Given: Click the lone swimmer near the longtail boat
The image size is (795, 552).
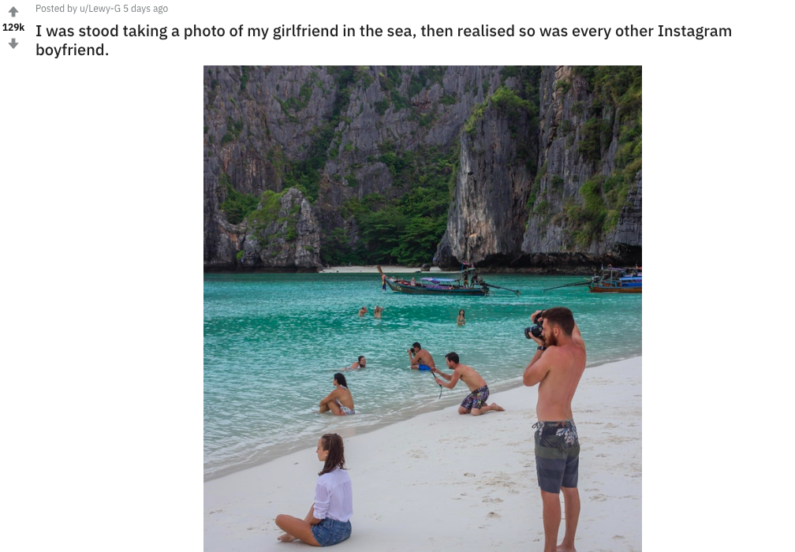Looking at the screenshot, I should (x=461, y=317).
